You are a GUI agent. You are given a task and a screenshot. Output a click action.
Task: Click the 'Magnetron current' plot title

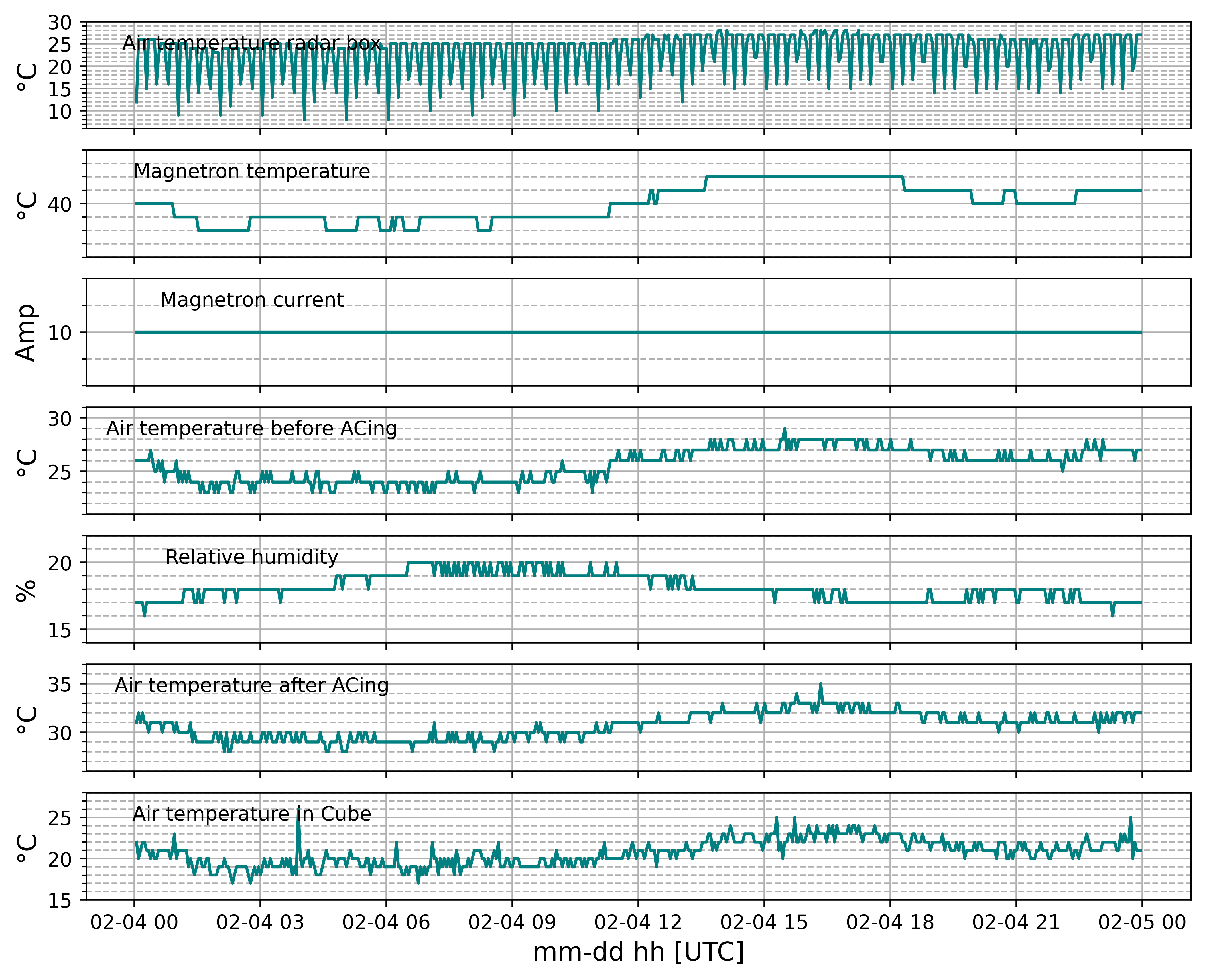pyautogui.click(x=252, y=300)
